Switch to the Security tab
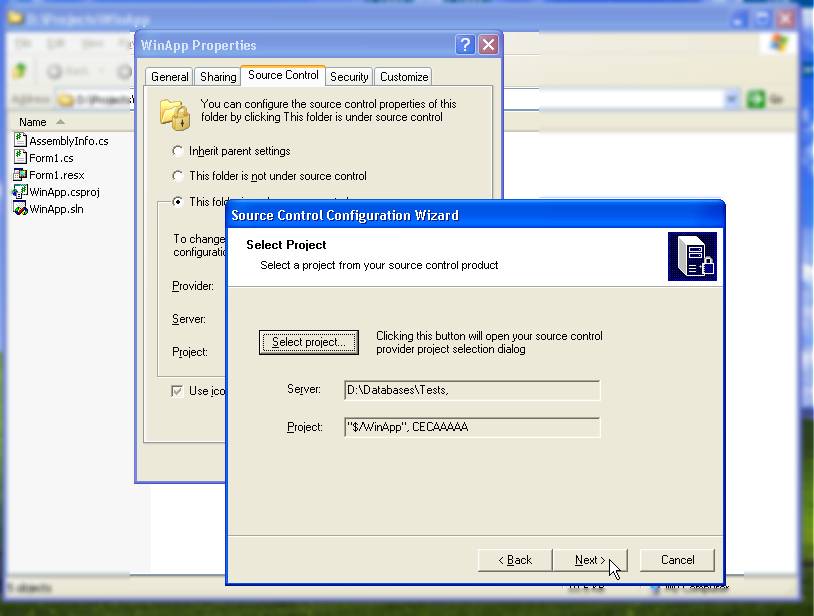 pyautogui.click(x=349, y=77)
